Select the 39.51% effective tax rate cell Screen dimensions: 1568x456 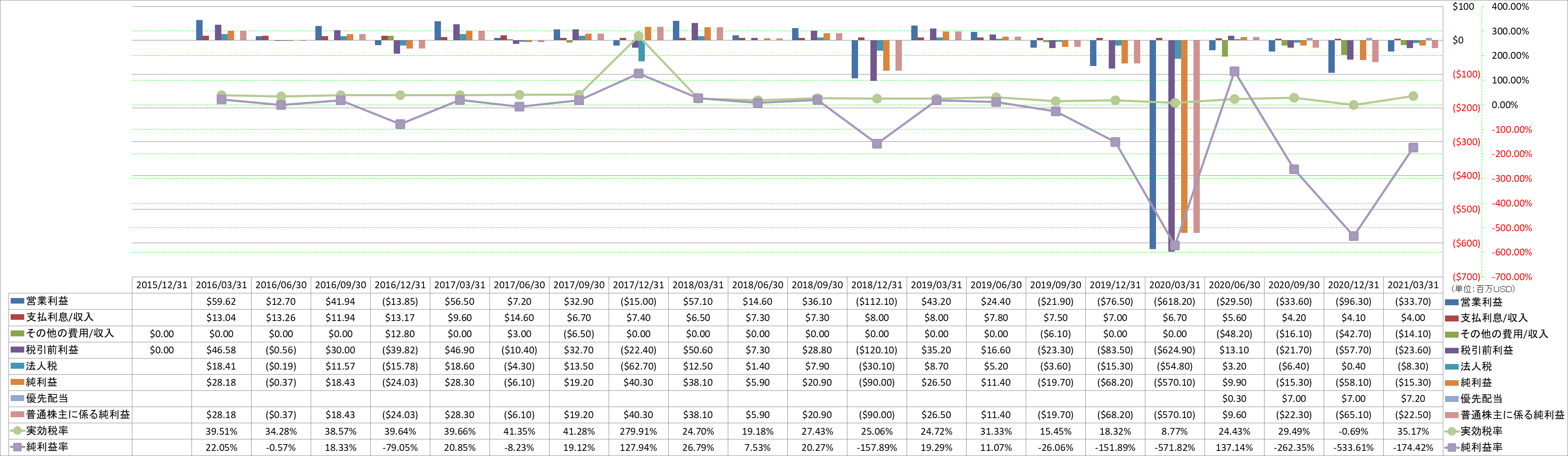click(222, 431)
